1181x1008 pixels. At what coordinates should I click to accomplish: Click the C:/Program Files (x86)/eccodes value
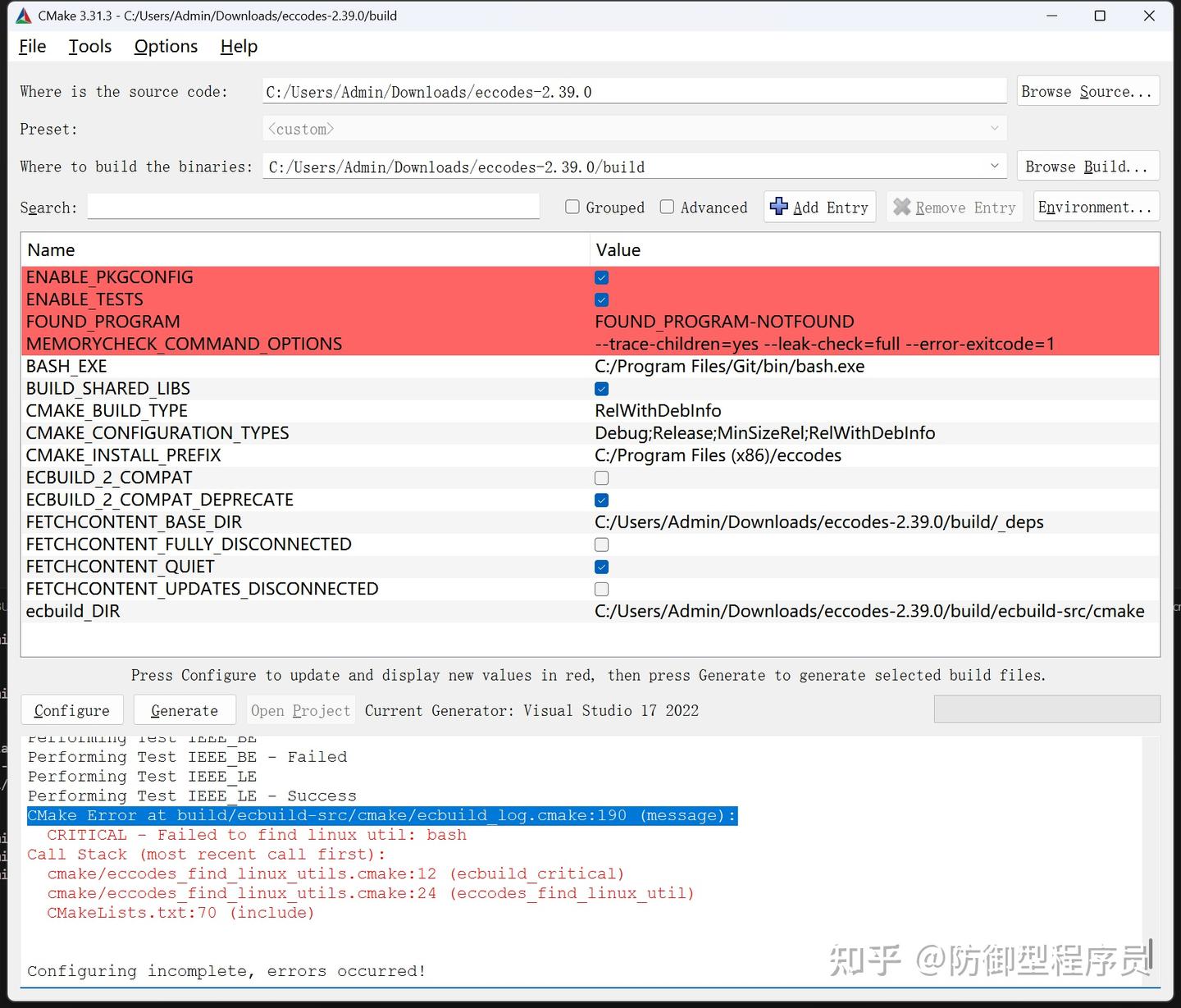[x=718, y=454]
